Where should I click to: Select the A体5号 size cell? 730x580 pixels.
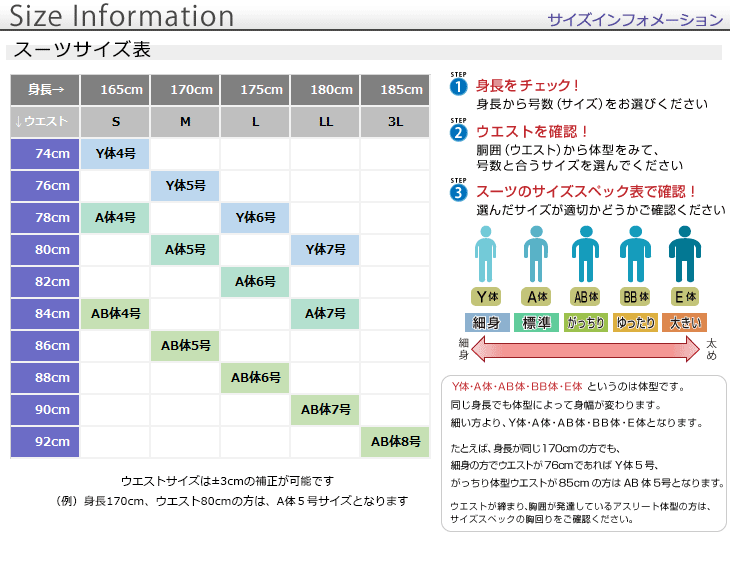[x=185, y=250]
